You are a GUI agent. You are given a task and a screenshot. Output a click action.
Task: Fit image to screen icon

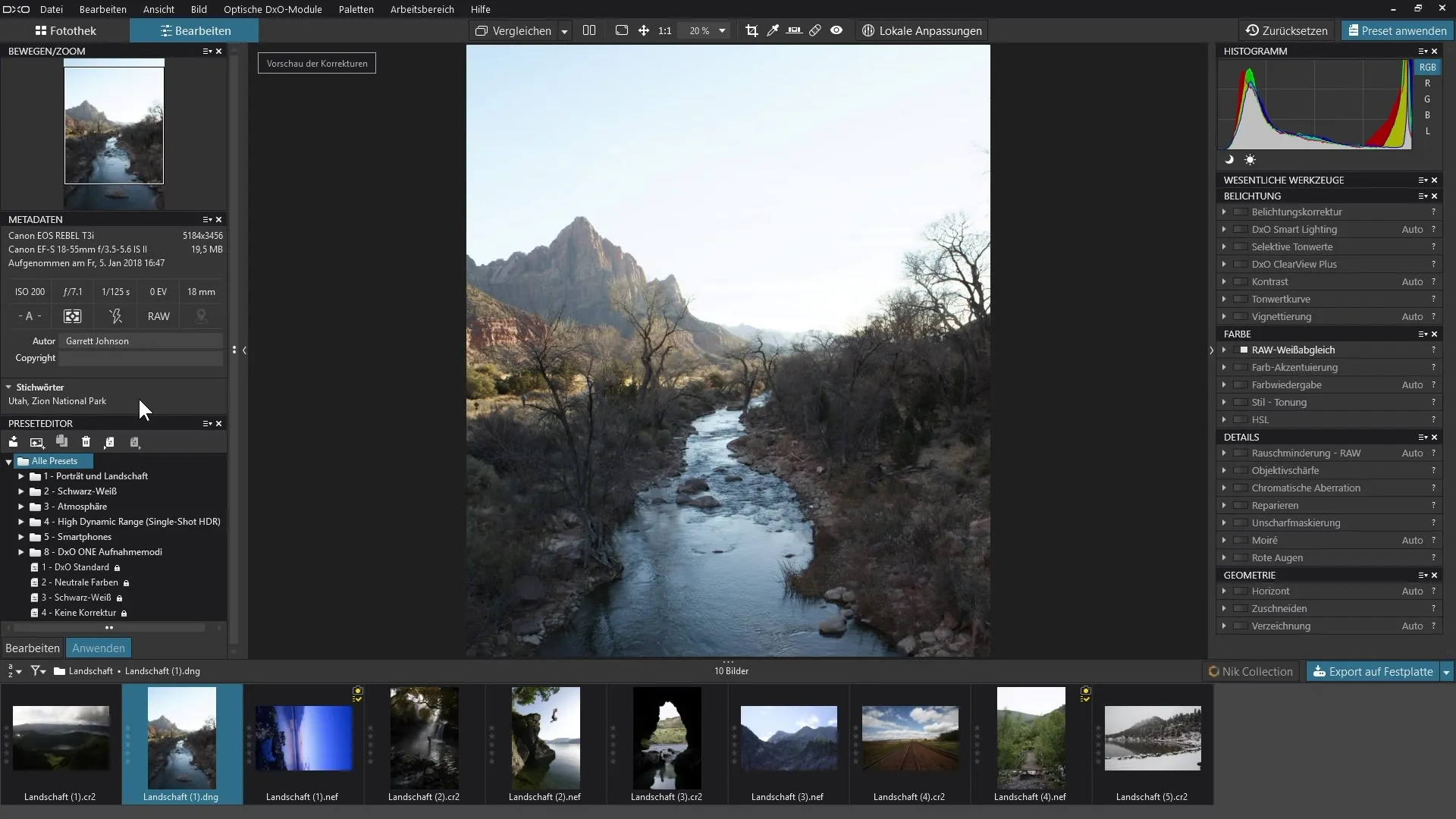622,30
